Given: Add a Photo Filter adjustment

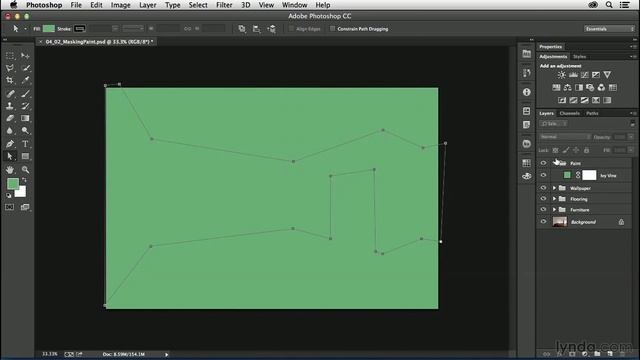Looking at the screenshot, I should coord(590,87).
